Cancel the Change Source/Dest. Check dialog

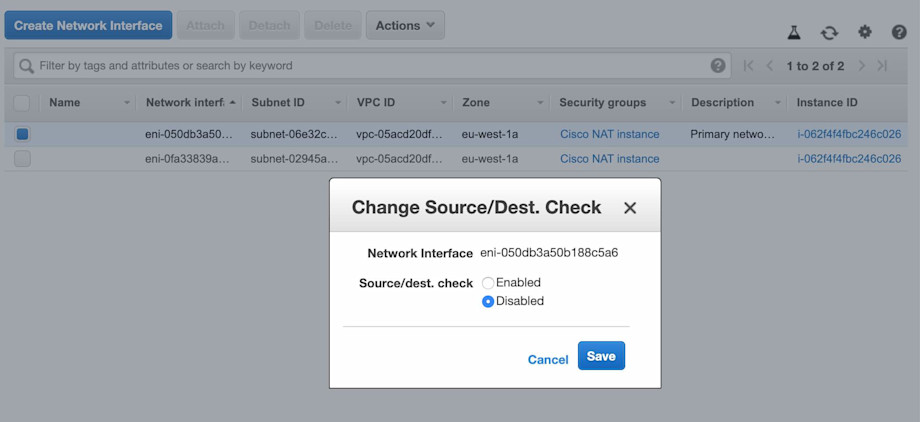(548, 360)
